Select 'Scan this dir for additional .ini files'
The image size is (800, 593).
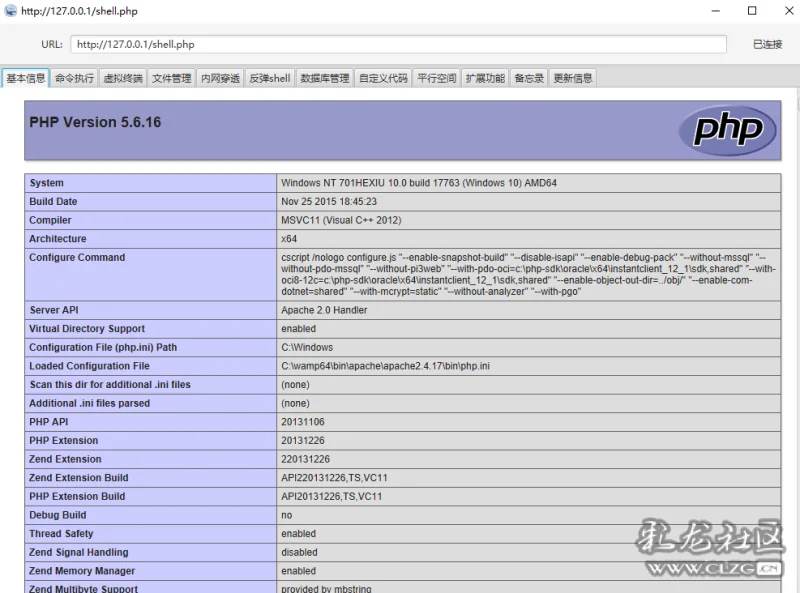coord(110,385)
